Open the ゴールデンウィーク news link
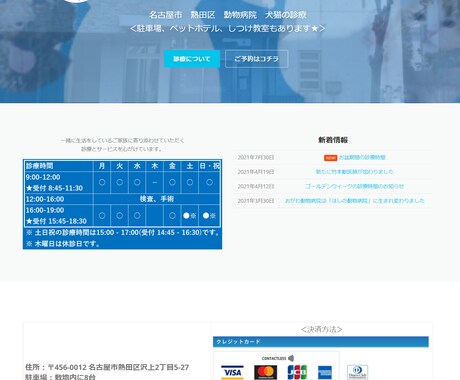 355,186
